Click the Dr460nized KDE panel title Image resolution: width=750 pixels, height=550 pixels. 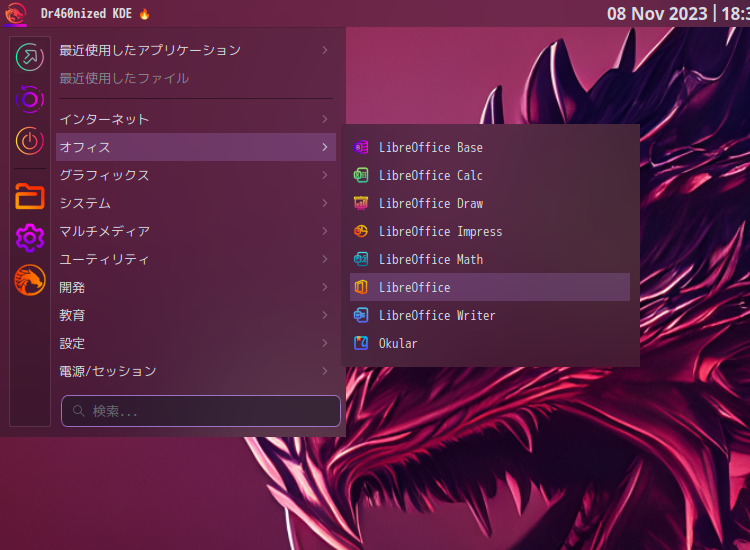pyautogui.click(x=86, y=13)
